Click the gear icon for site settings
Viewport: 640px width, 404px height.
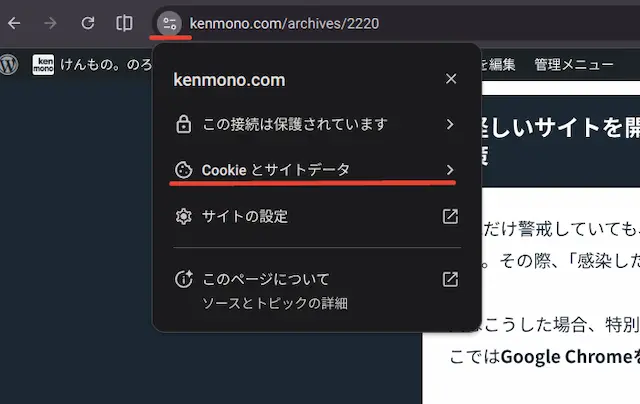coord(184,216)
